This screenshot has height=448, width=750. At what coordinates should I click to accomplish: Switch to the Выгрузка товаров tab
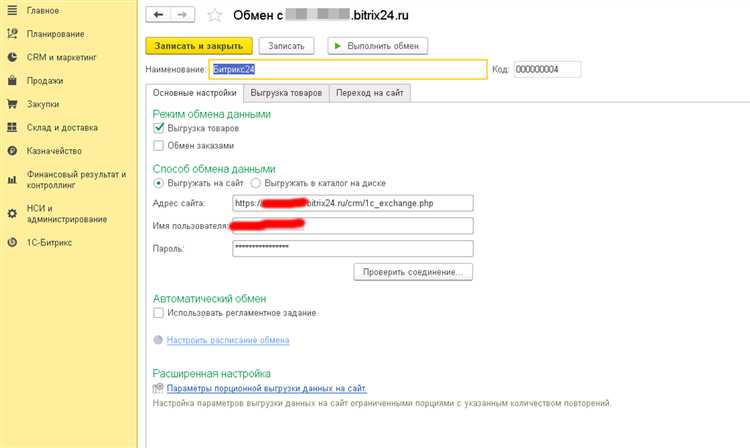pos(286,93)
